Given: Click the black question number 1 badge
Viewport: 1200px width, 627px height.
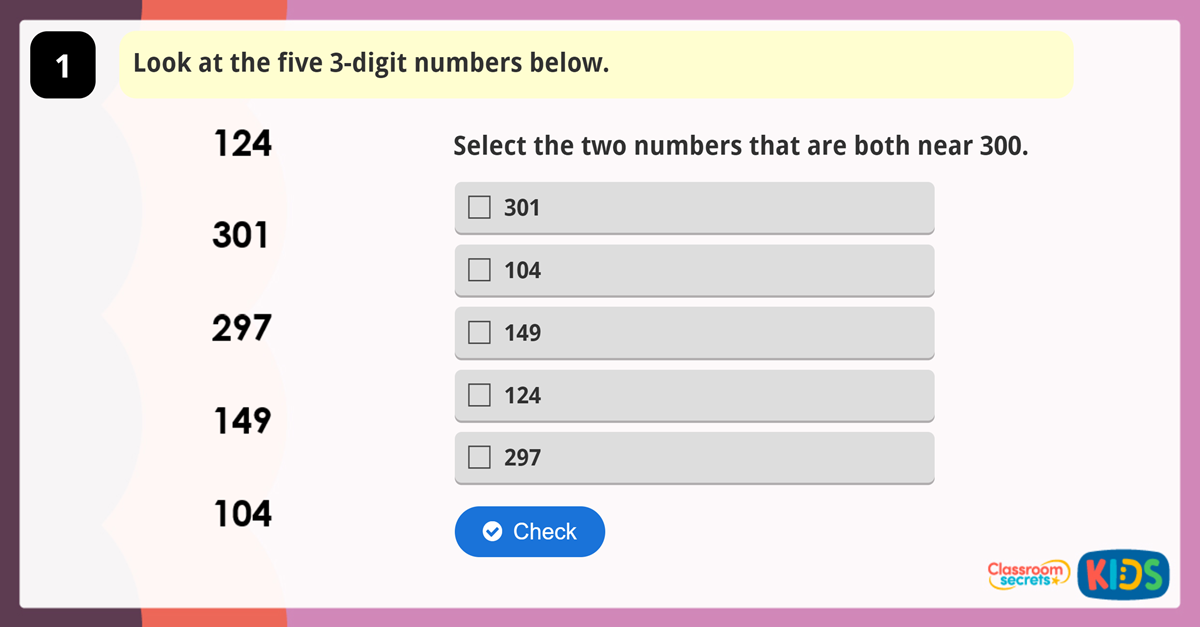Looking at the screenshot, I should tap(63, 66).
